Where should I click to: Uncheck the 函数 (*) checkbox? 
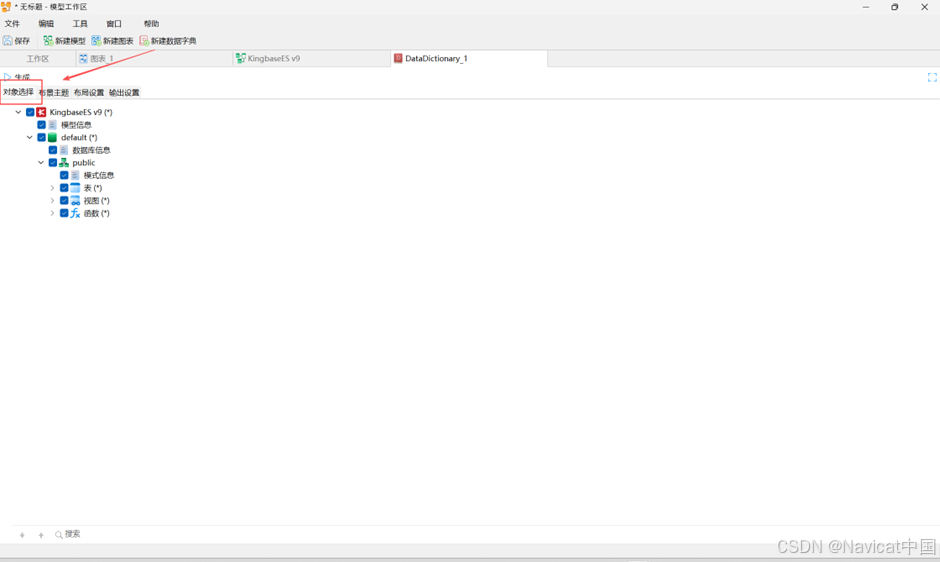(x=64, y=213)
